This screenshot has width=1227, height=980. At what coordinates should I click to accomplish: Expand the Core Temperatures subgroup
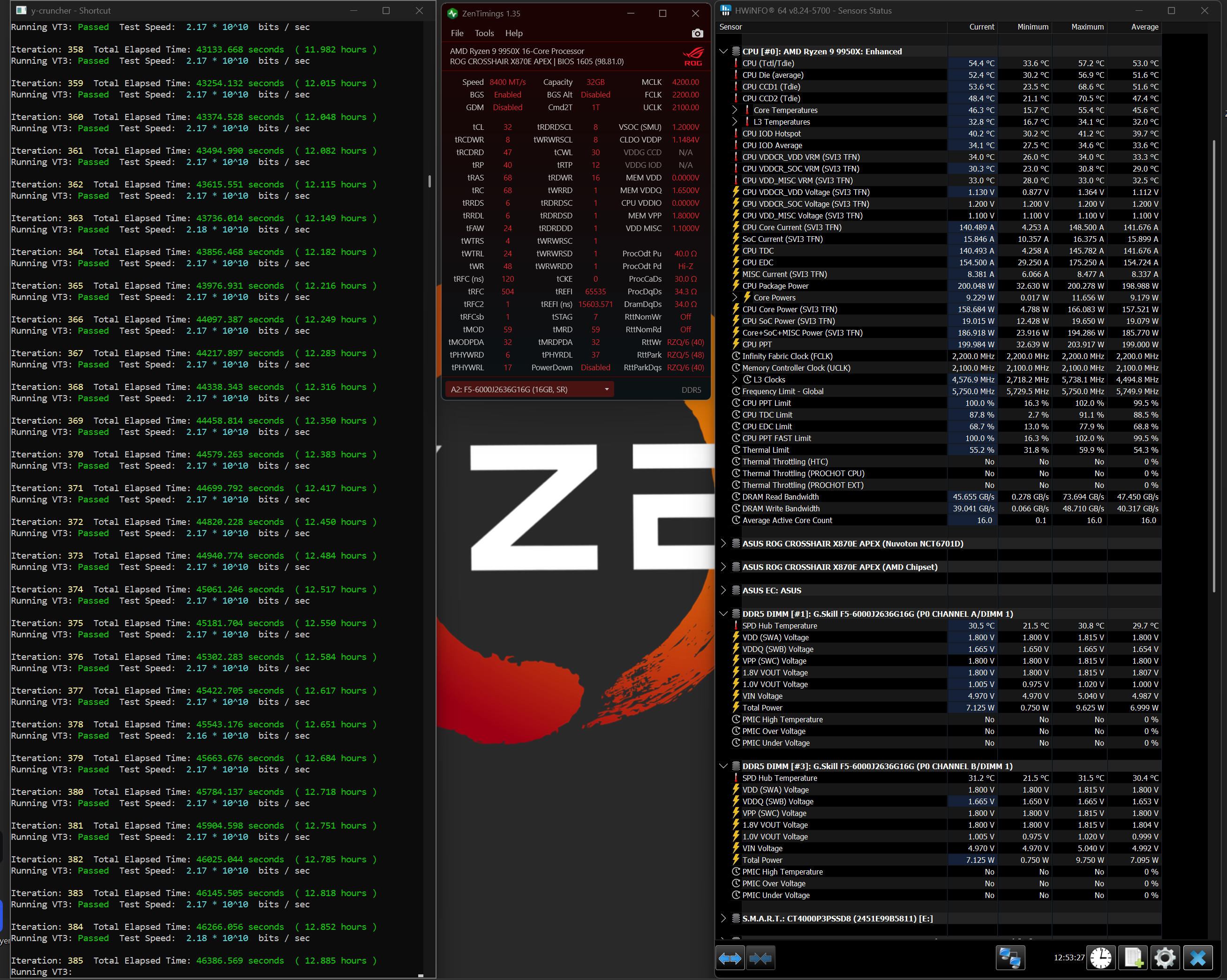coord(735,110)
